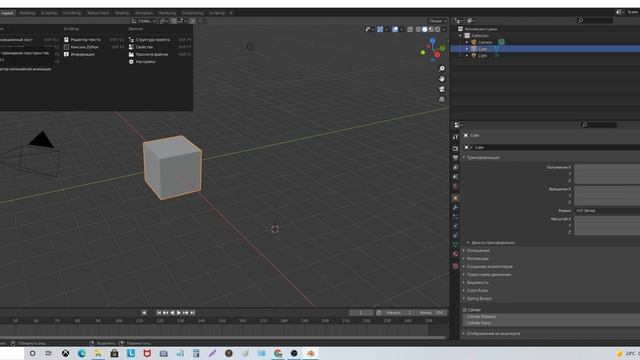Add a new workspace with plus tab

231,13
